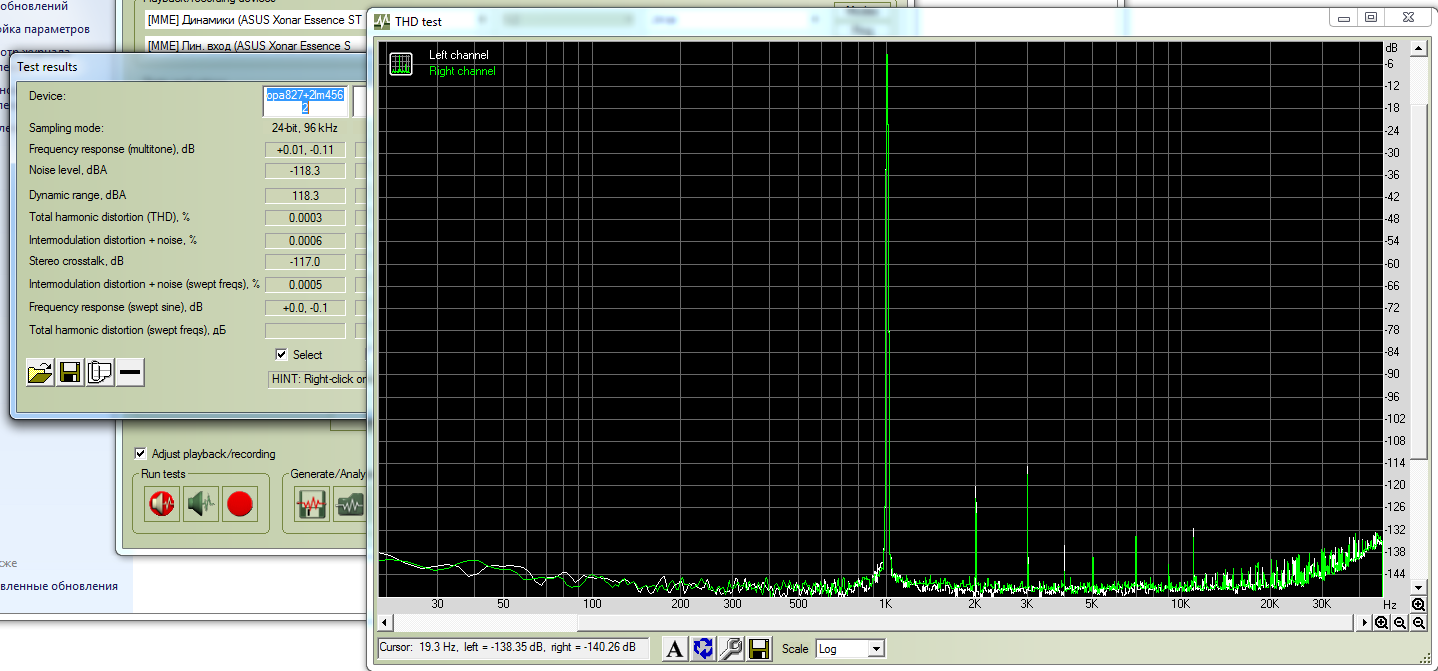The height and width of the screenshot is (671, 1438).
Task: Click vertical scrollbar up arrow in THD test
Action: pos(1419,47)
